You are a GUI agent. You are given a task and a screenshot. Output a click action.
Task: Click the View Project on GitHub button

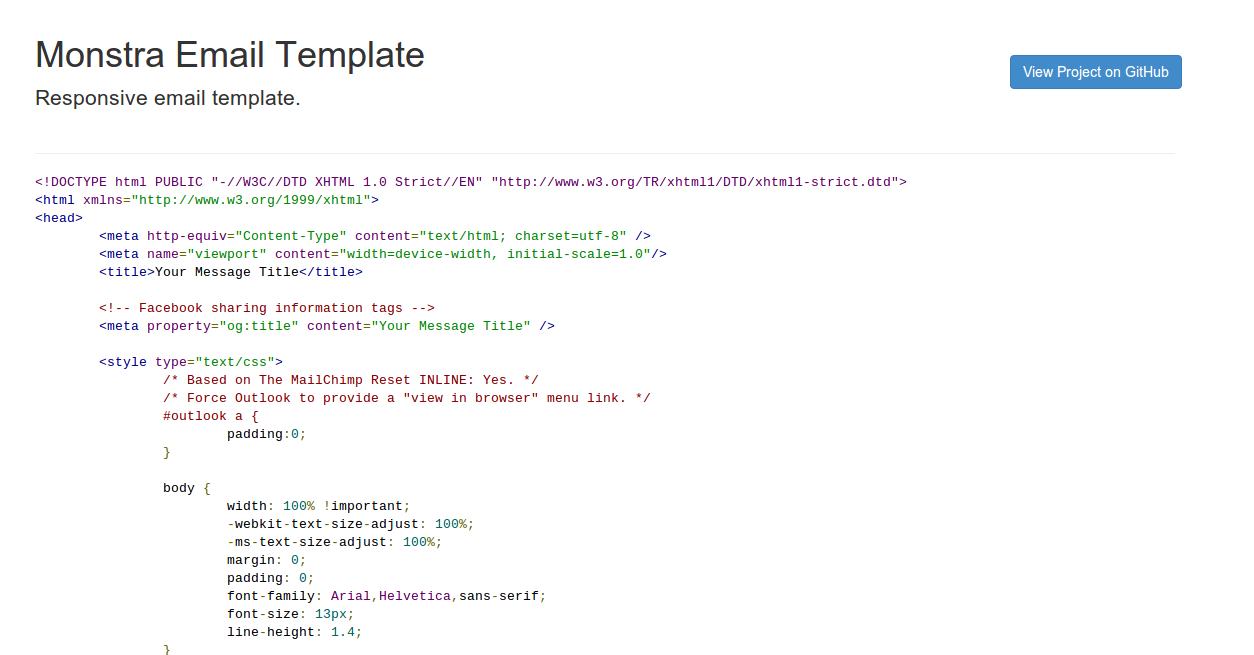tap(1095, 72)
